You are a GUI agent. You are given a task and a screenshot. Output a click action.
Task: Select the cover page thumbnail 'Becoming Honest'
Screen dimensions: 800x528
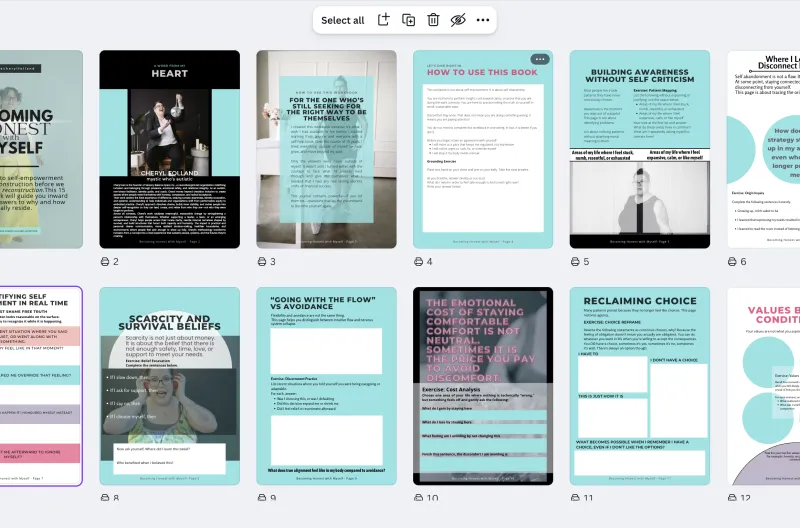point(41,149)
